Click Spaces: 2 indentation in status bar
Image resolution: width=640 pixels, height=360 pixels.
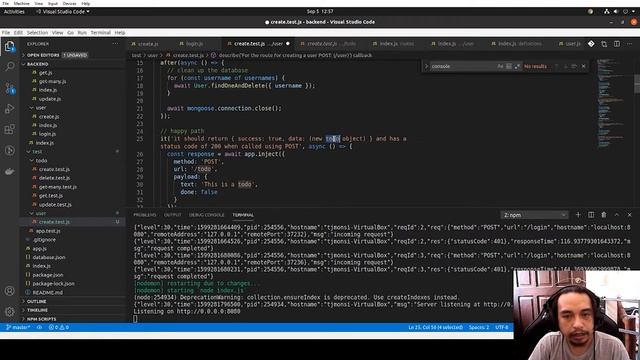(x=479, y=327)
